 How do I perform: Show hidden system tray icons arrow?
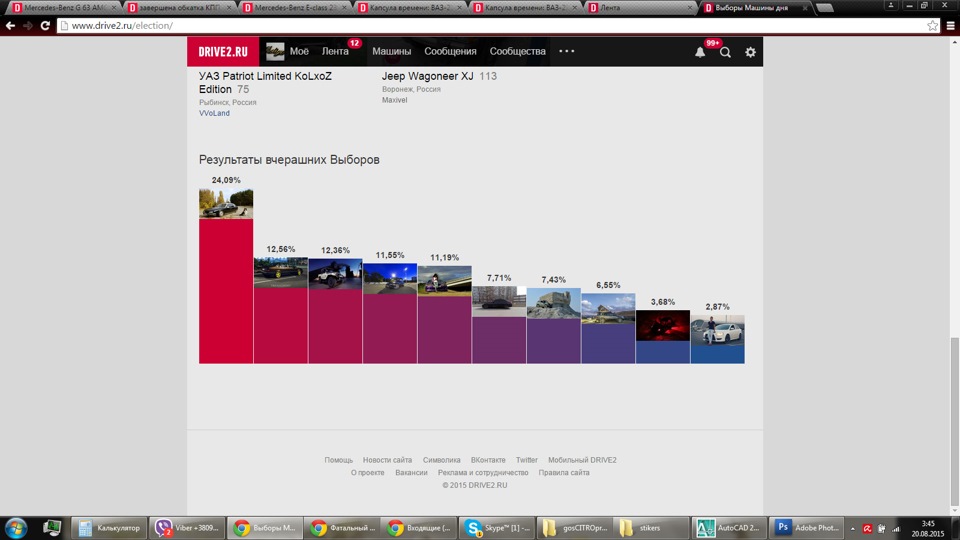tap(852, 529)
